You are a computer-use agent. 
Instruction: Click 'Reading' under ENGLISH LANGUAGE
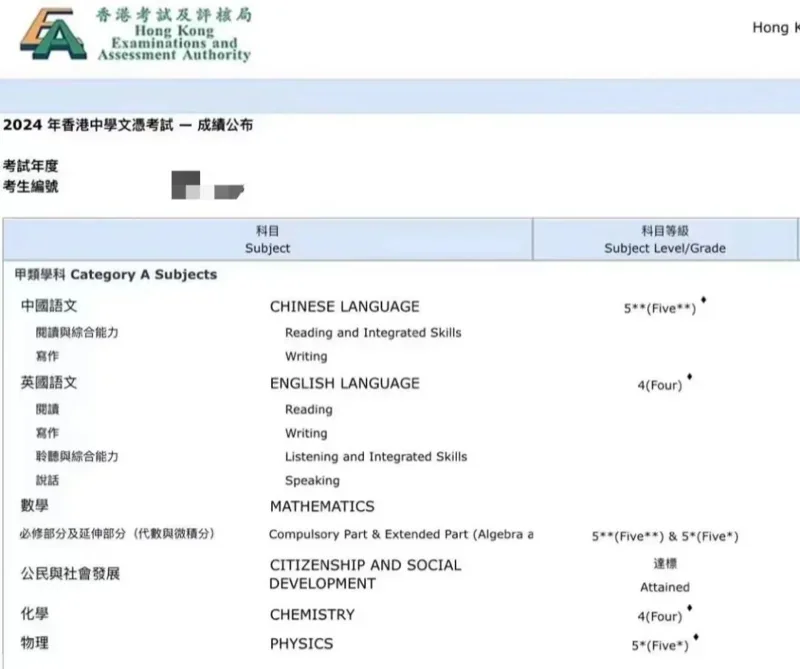pyautogui.click(x=309, y=409)
